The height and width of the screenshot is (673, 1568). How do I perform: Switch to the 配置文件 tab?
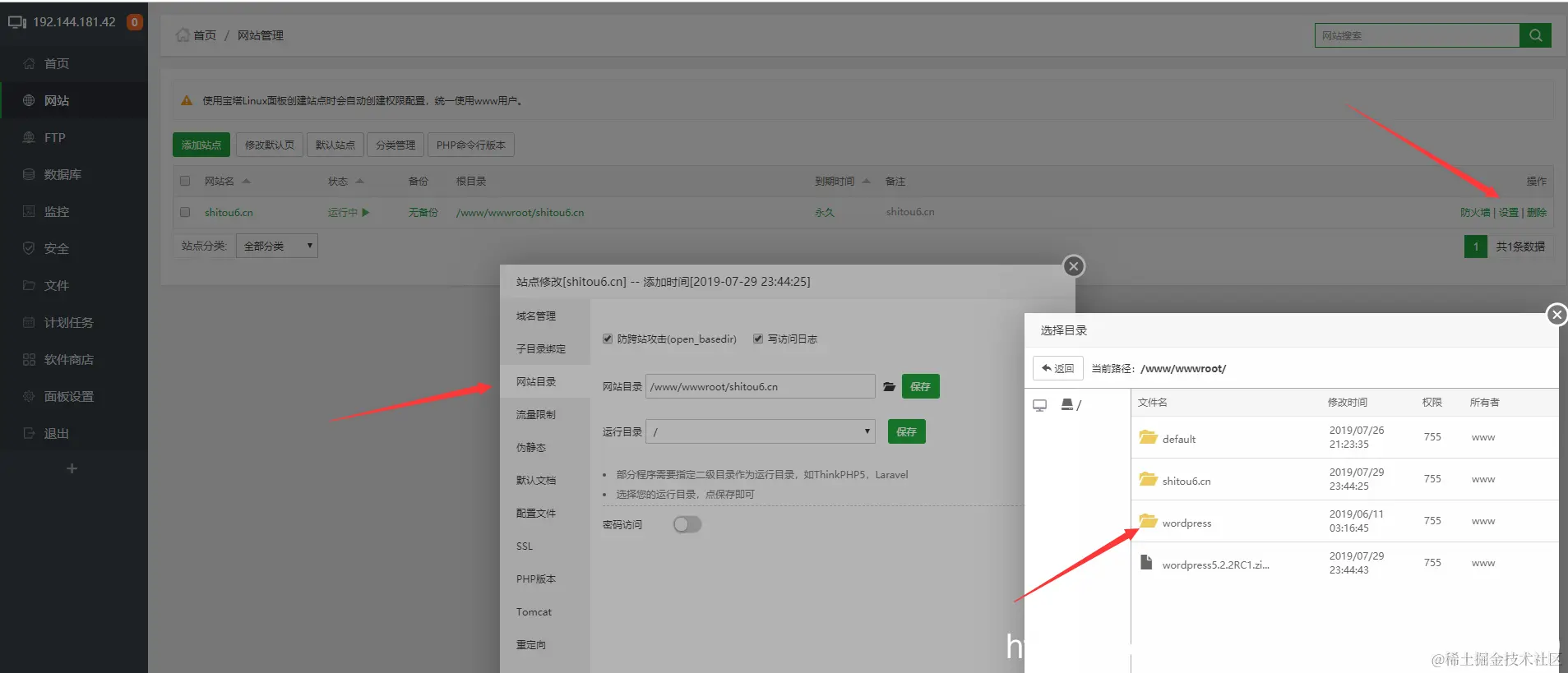pos(545,513)
